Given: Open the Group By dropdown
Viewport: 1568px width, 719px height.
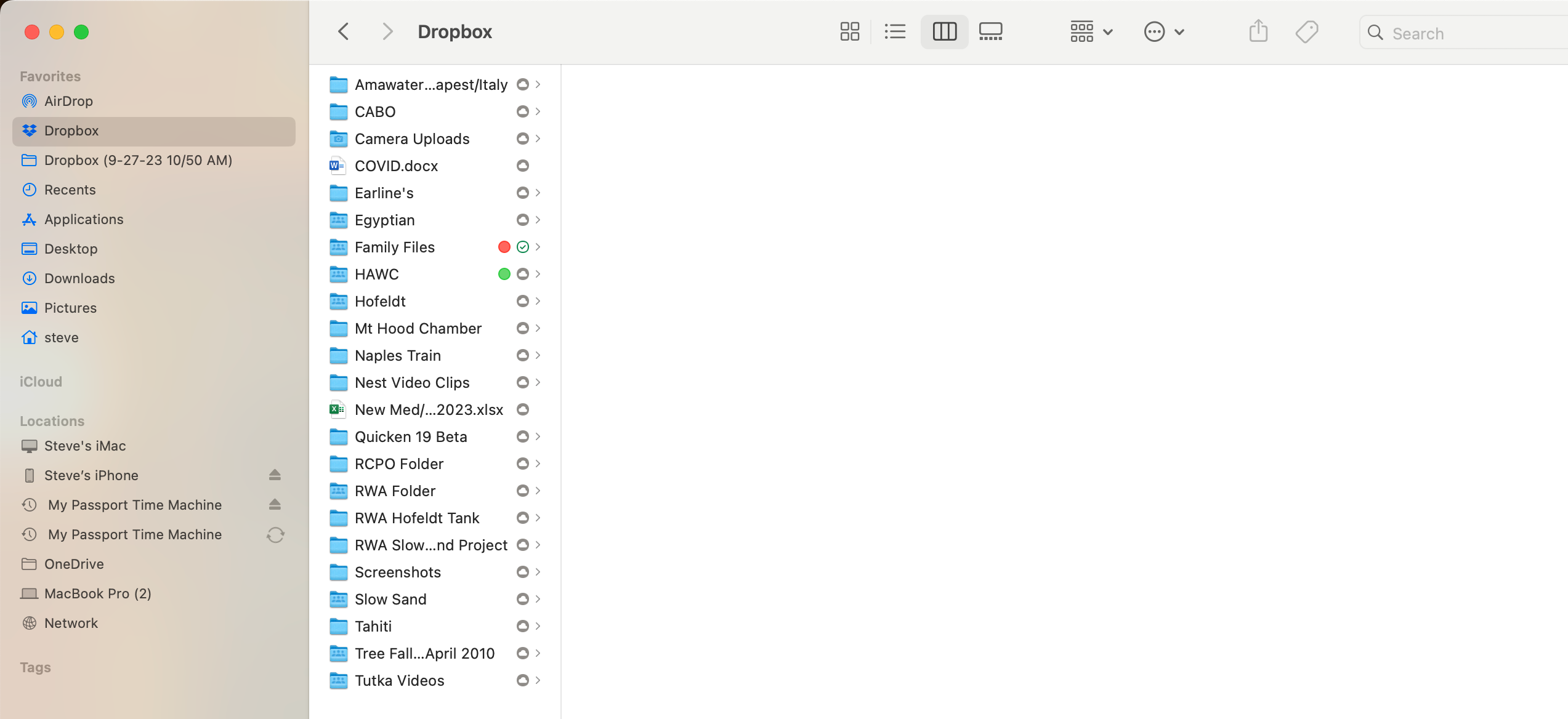Looking at the screenshot, I should click(1091, 32).
